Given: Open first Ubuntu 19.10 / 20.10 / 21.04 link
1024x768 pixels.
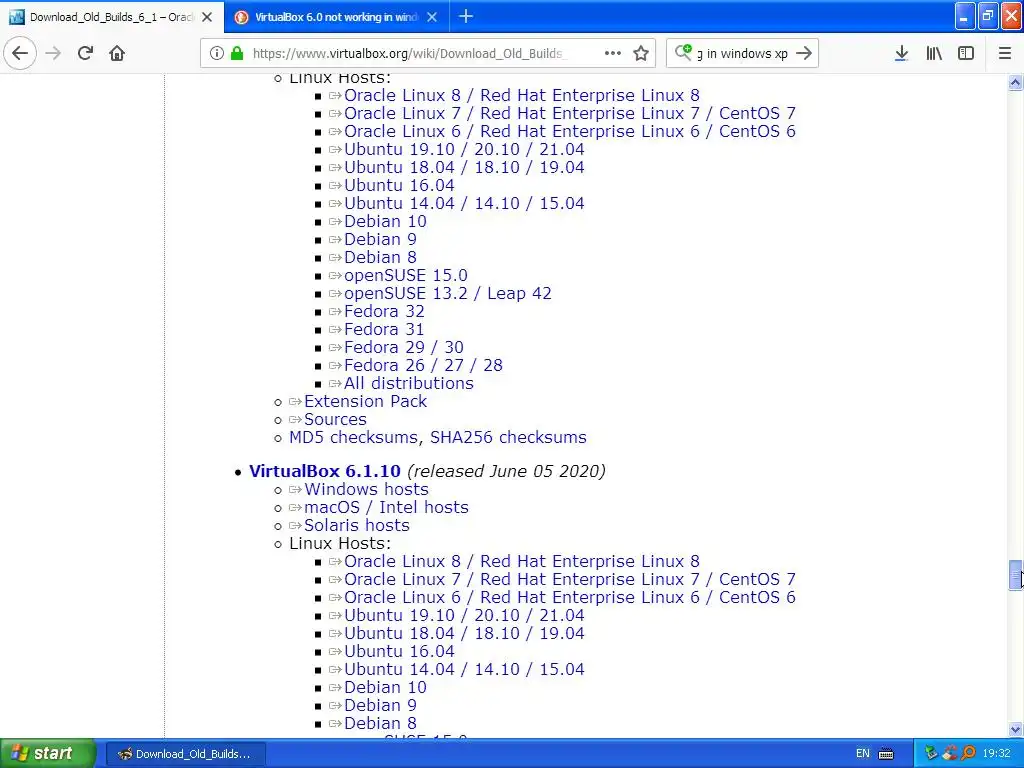Looking at the screenshot, I should (464, 149).
